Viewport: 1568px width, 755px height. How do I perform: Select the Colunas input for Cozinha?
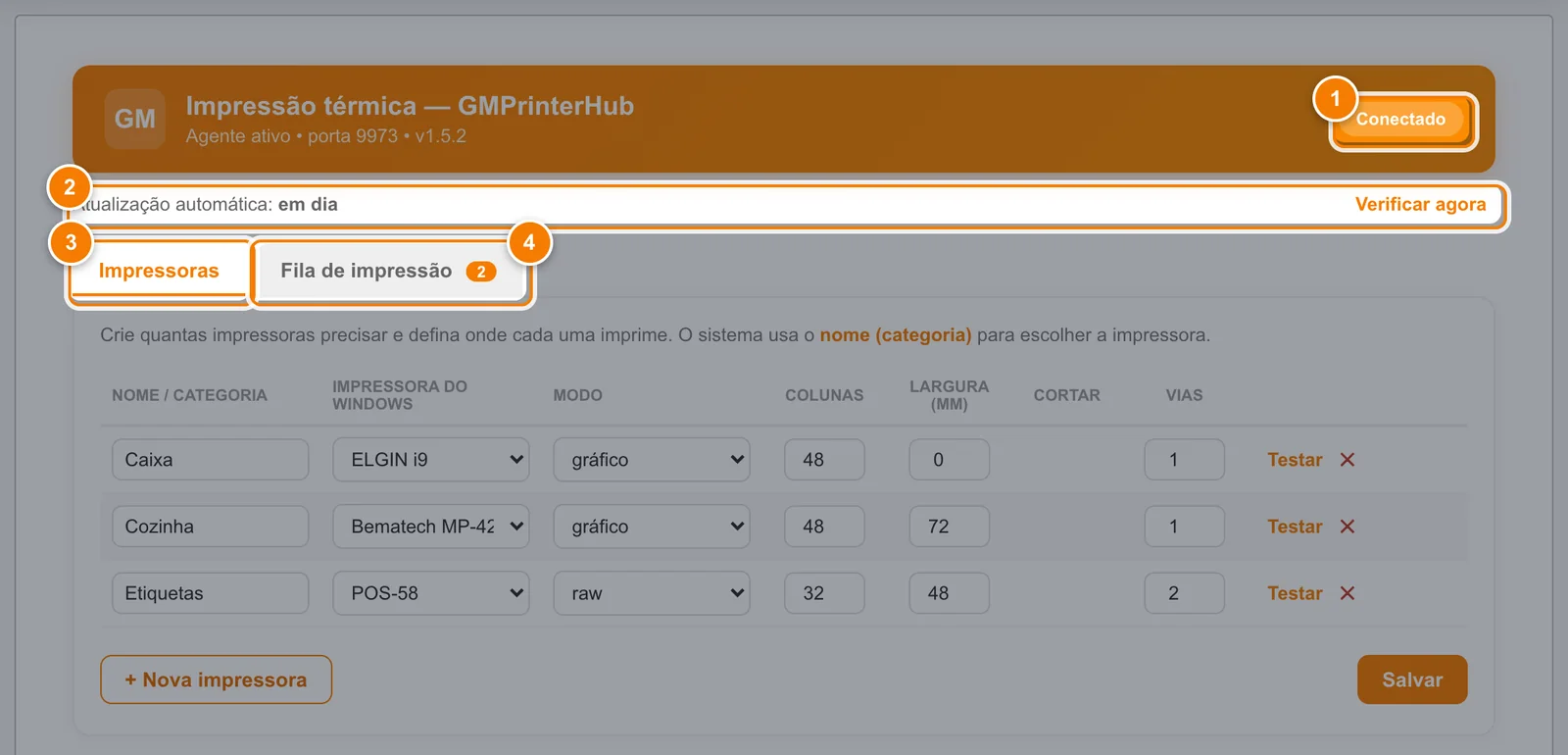pyautogui.click(x=824, y=527)
